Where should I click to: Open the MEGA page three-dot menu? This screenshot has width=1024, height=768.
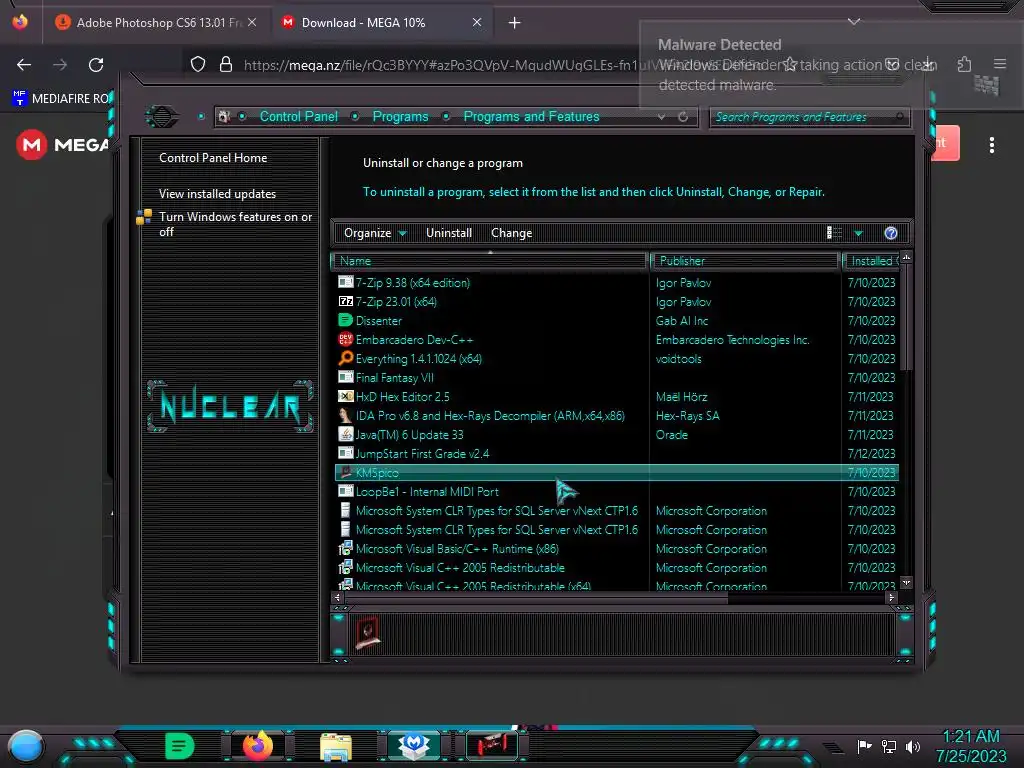(x=992, y=145)
